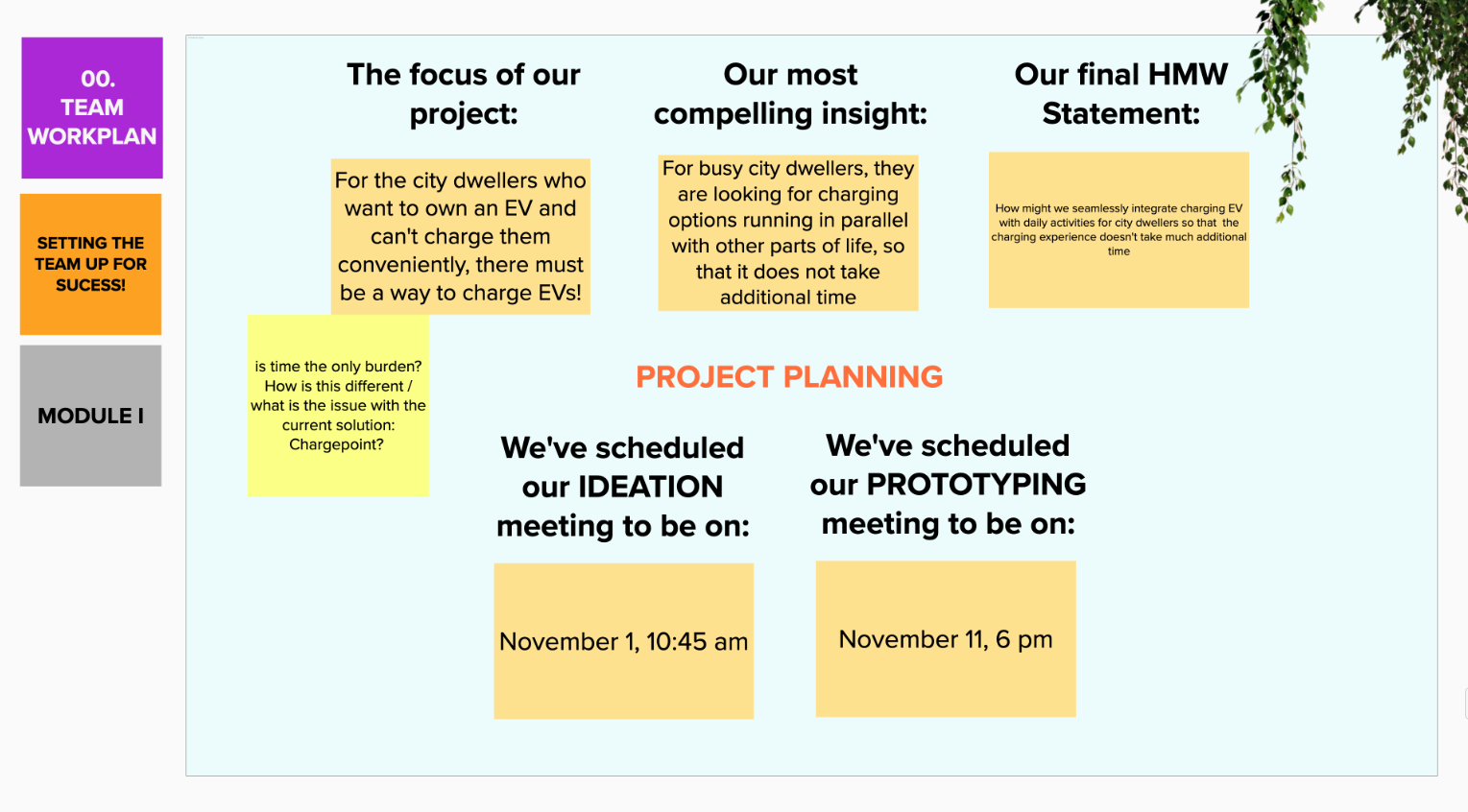Screen dimensions: 1468x812
Task: Click the PROJECT PLANNING orange heading
Action: (789, 376)
